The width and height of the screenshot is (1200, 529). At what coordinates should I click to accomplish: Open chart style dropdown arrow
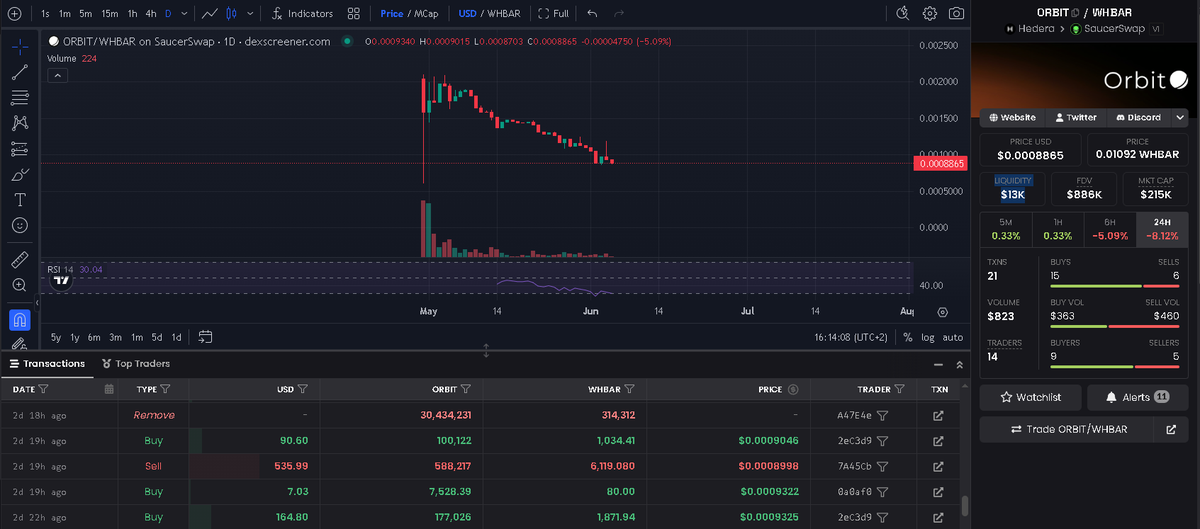point(250,14)
